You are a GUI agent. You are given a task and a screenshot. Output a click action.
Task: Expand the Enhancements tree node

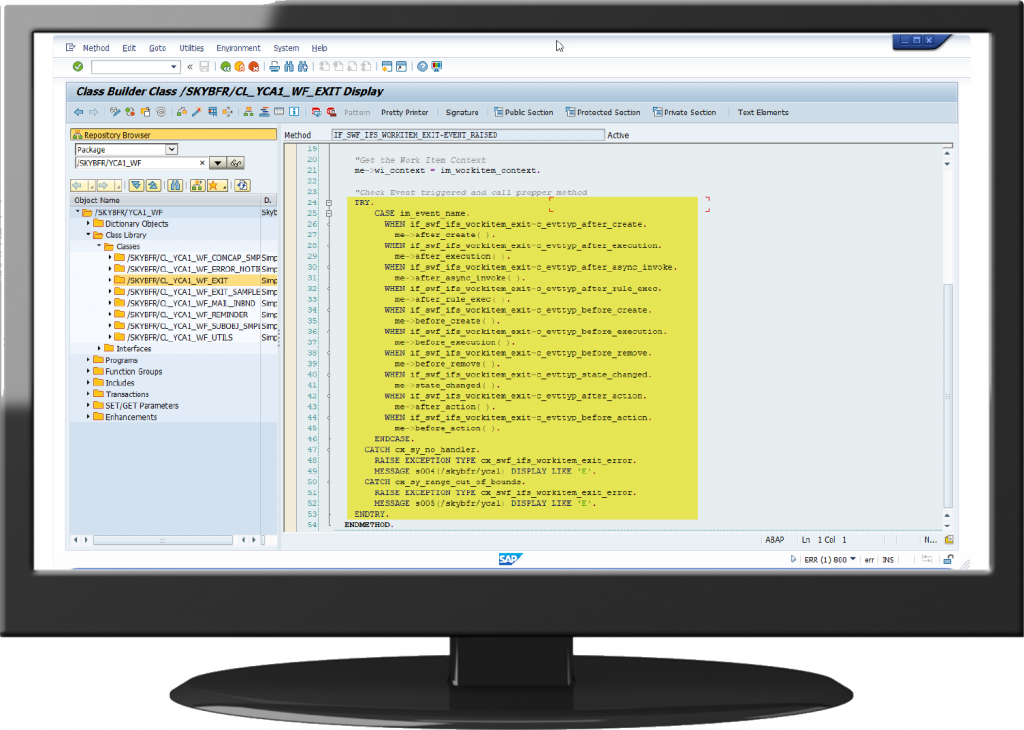88,417
